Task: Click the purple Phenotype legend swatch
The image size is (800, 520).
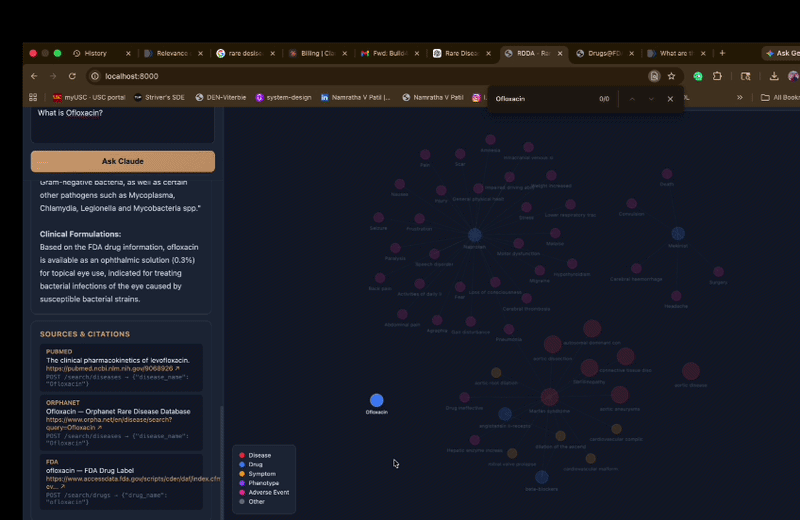Action: coord(242,483)
